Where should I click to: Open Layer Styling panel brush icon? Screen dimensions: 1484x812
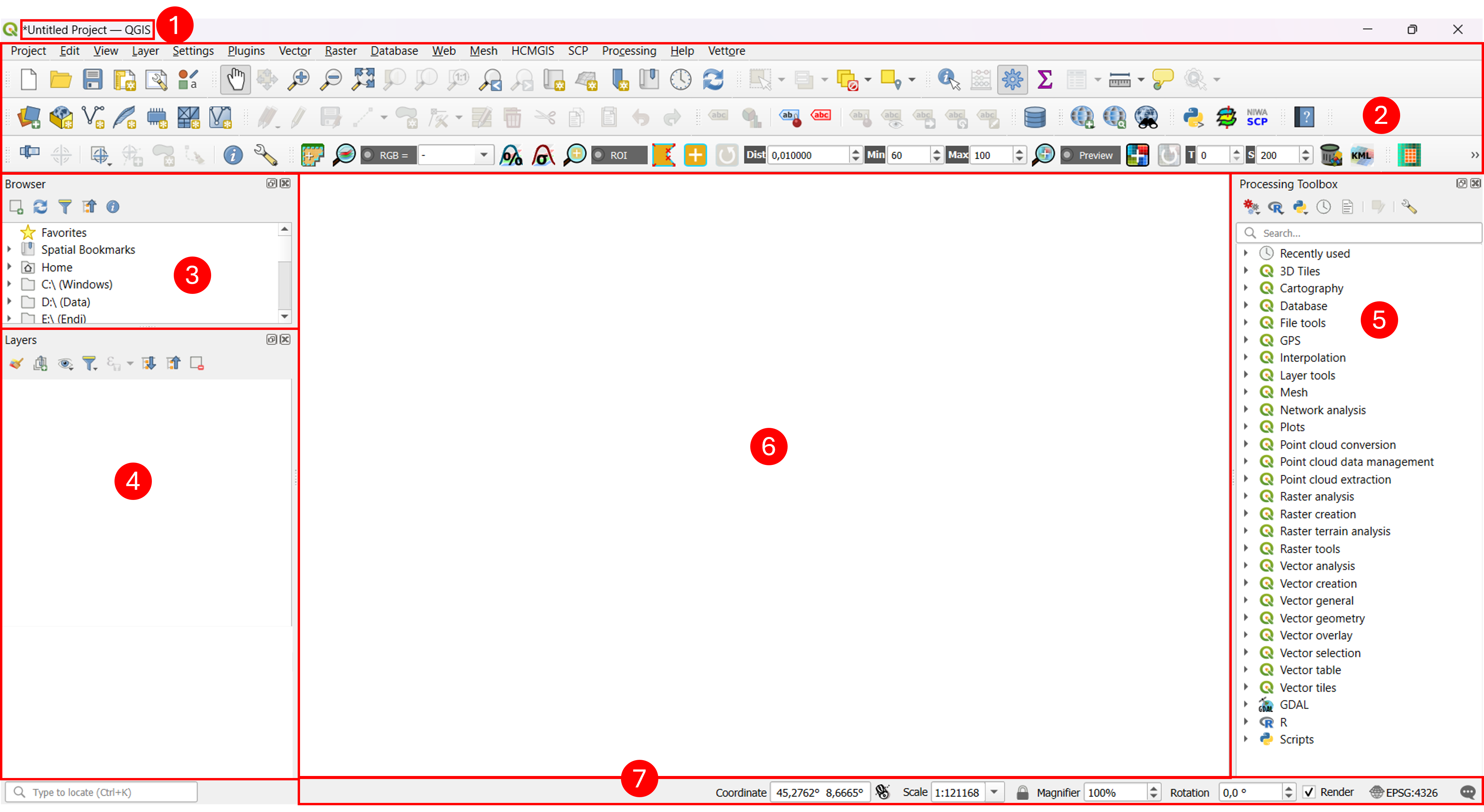coord(16,363)
